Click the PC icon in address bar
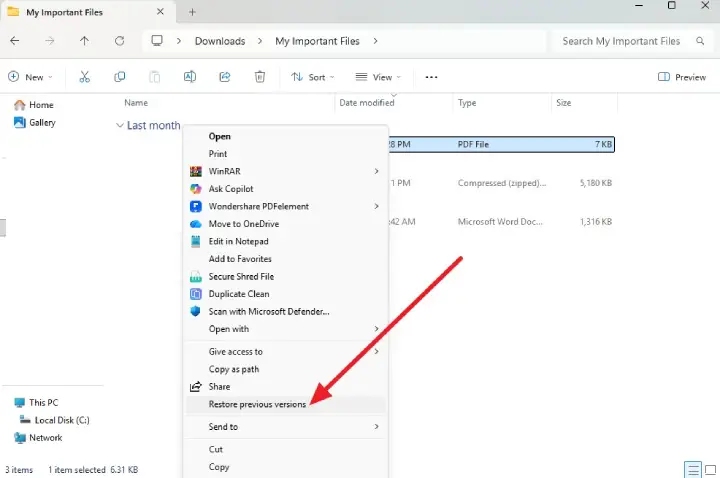 [157, 40]
